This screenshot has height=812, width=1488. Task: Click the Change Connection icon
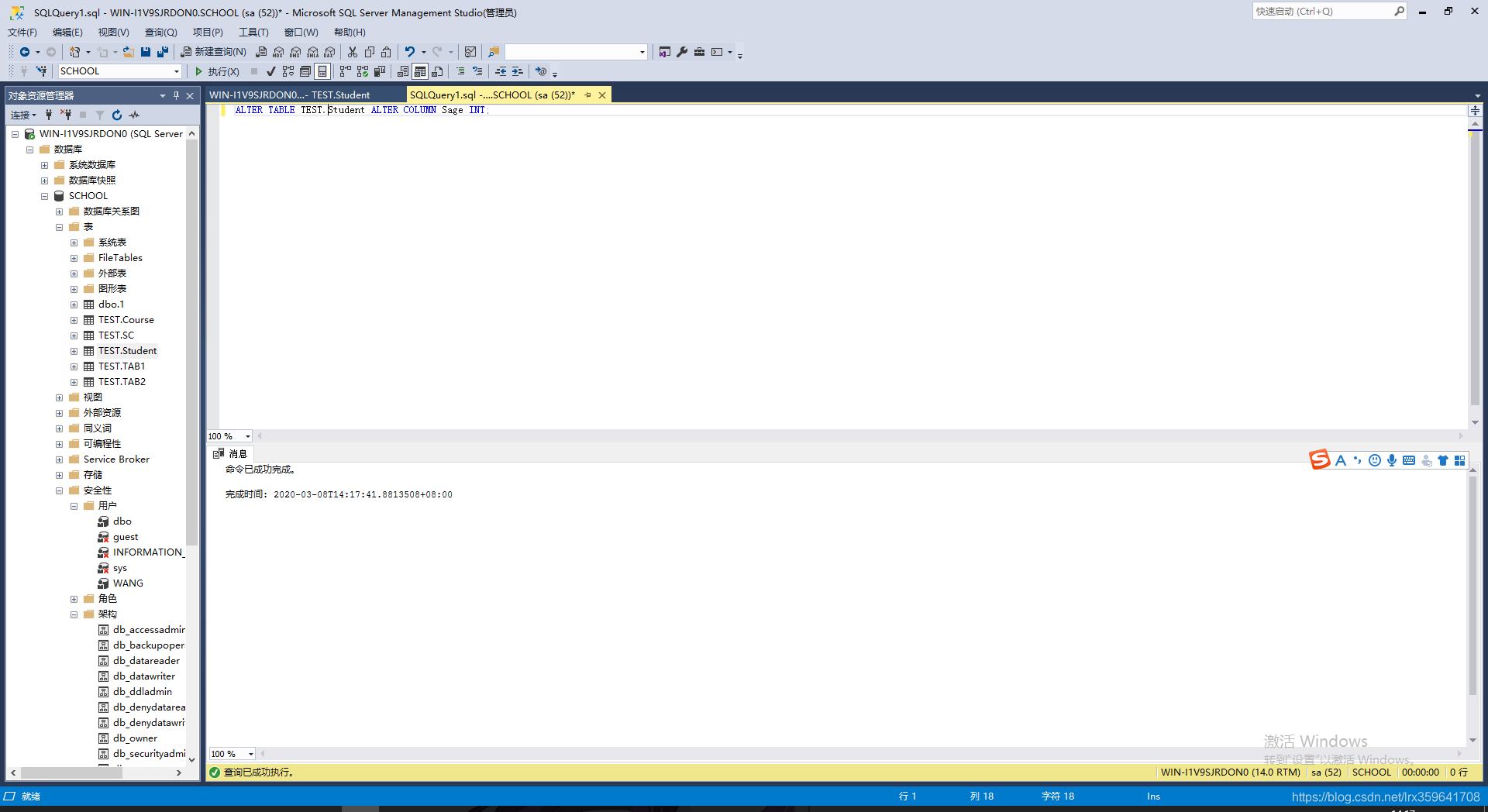point(42,71)
